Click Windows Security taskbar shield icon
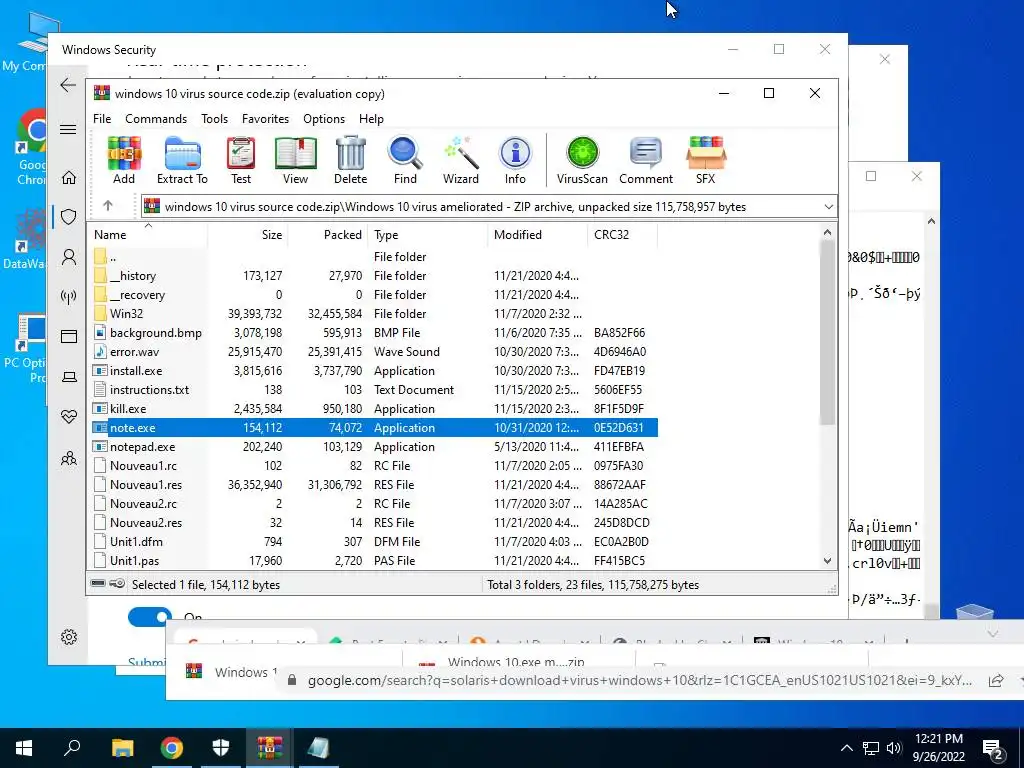The height and width of the screenshot is (768, 1024). pyautogui.click(x=221, y=748)
